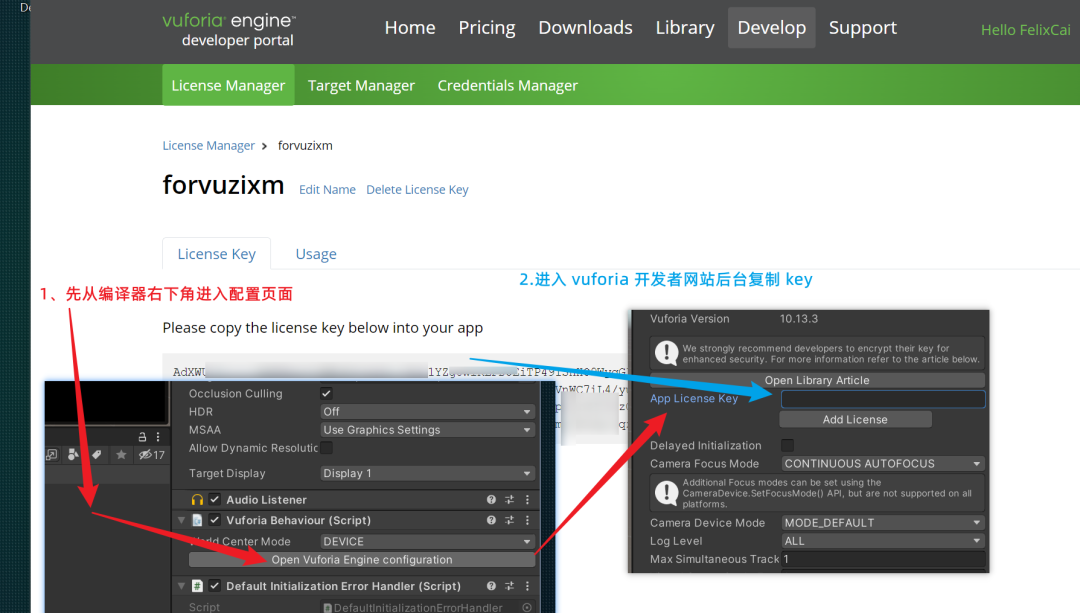1080x613 pixels.
Task: Open the Library menu item
Action: [685, 28]
